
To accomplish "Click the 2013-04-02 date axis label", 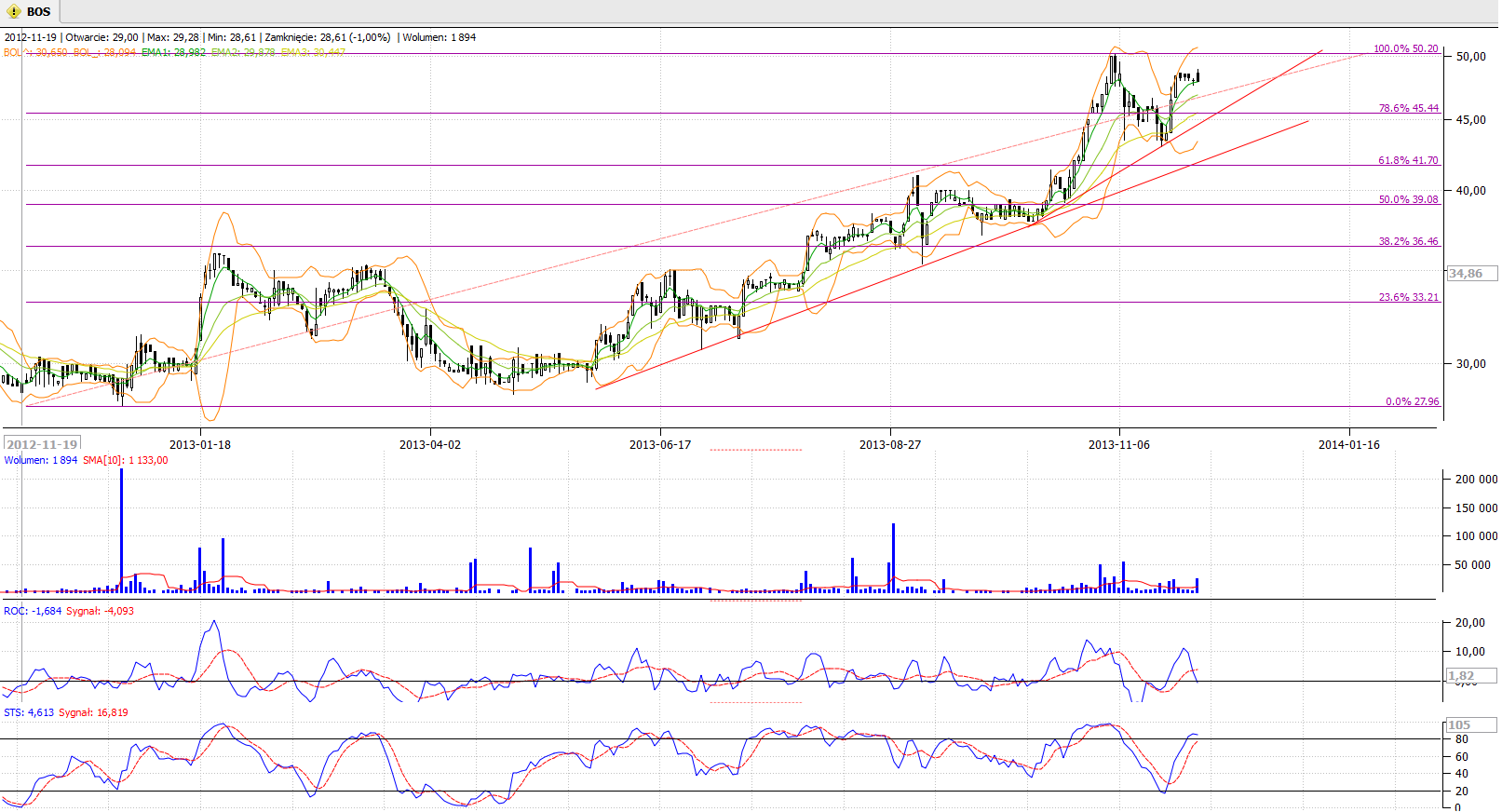I will coord(430,444).
